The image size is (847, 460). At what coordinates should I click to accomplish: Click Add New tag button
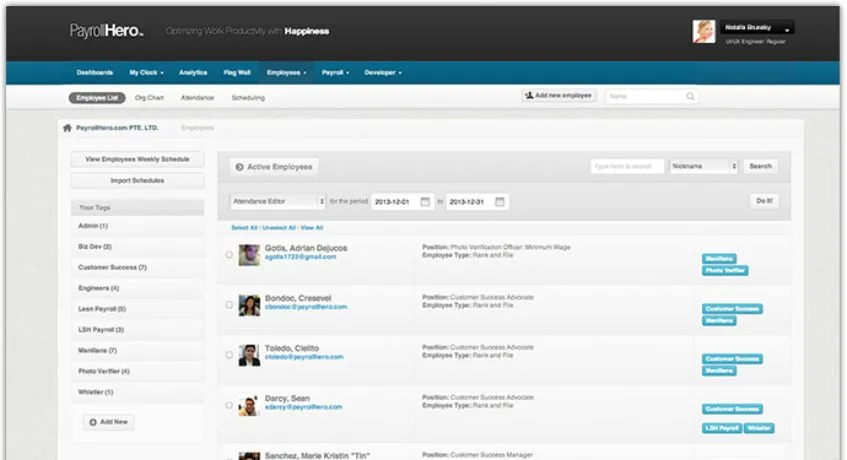click(x=109, y=422)
